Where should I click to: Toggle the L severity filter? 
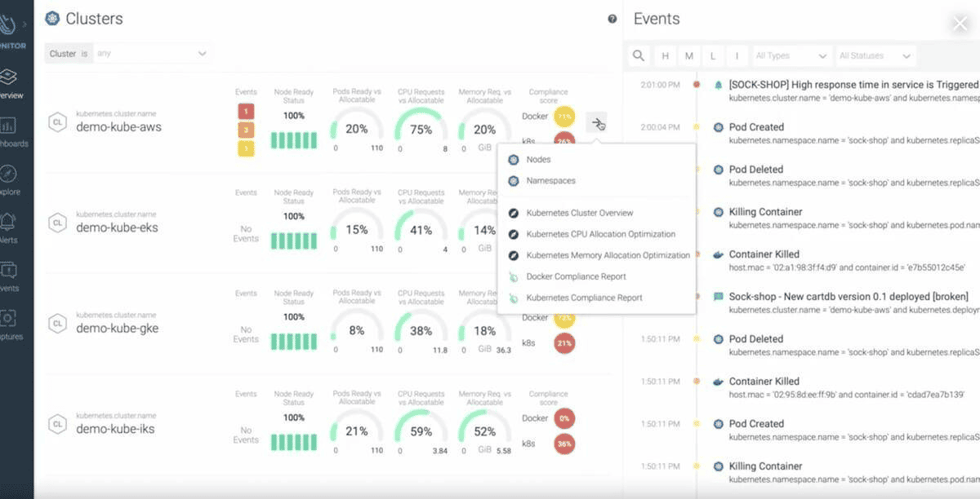[712, 56]
